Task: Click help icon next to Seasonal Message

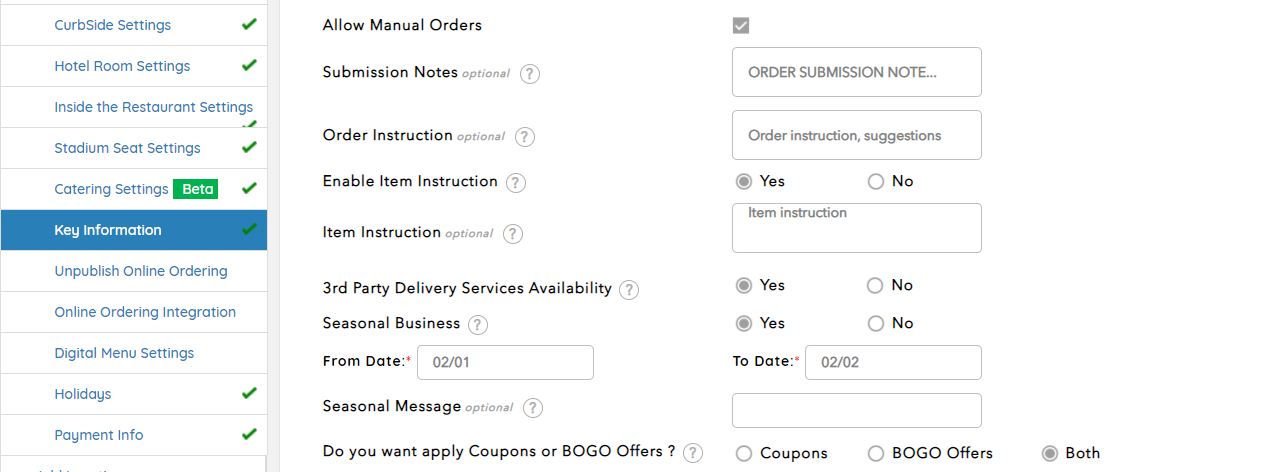Action: (x=533, y=407)
